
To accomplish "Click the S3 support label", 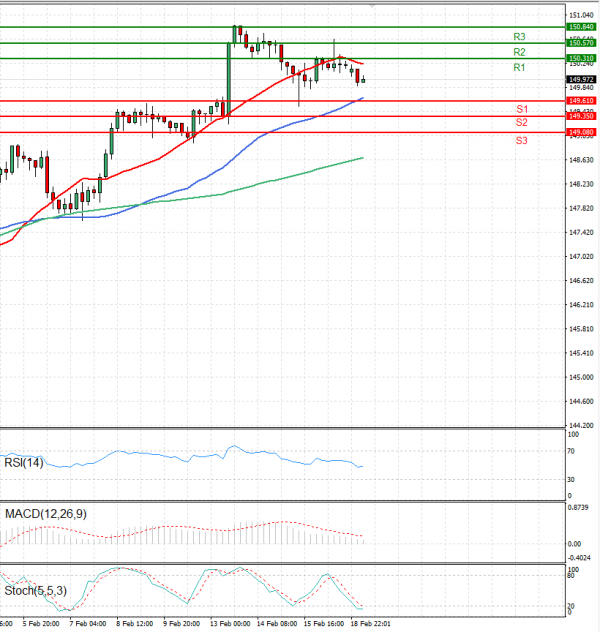I will (x=521, y=140).
